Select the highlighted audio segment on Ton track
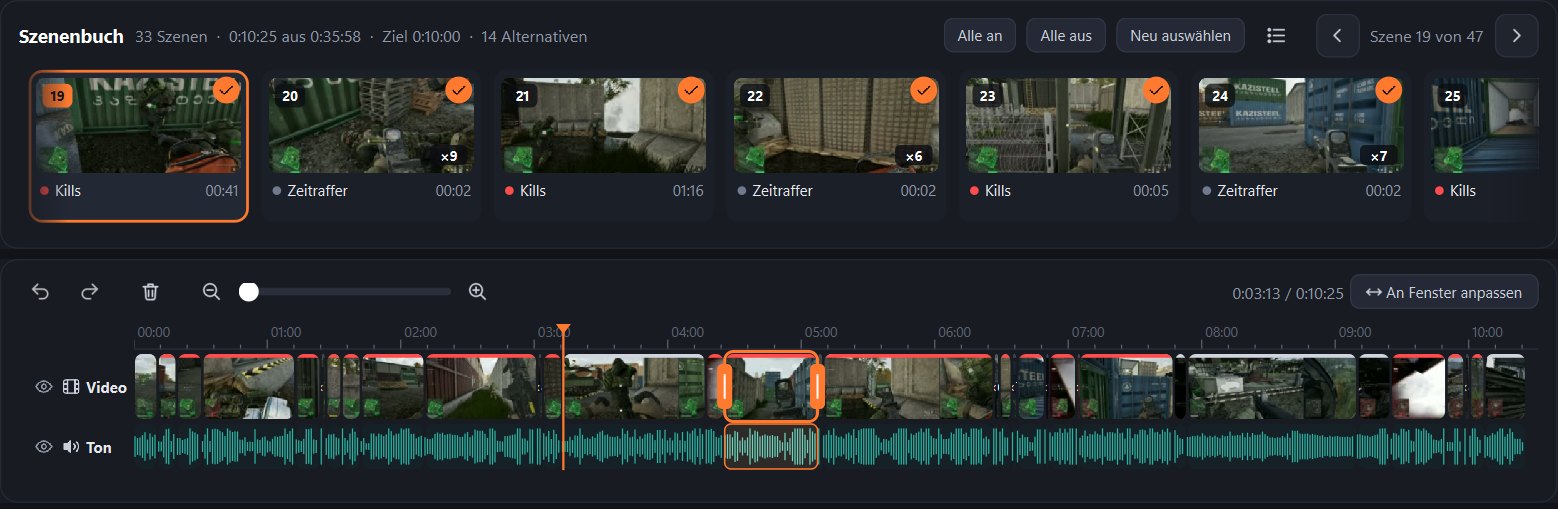This screenshot has width=1558, height=509. point(771,447)
